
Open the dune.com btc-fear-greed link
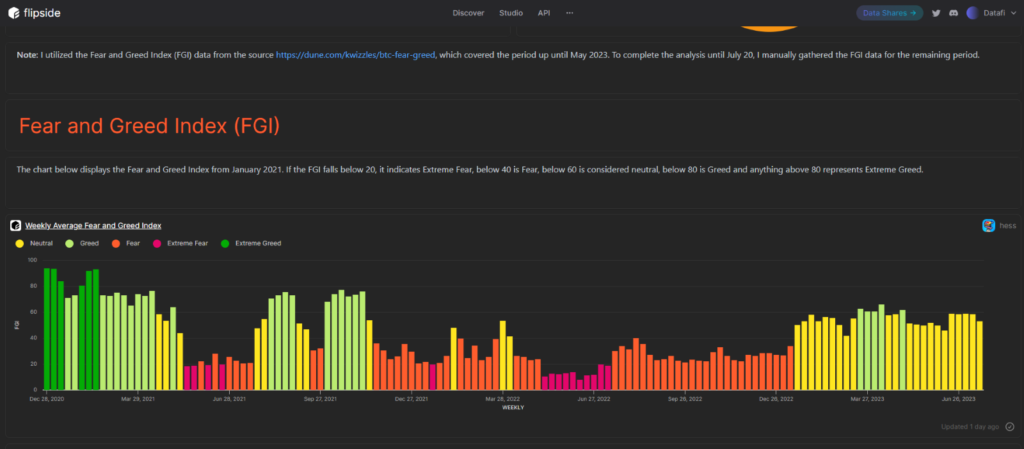click(357, 54)
